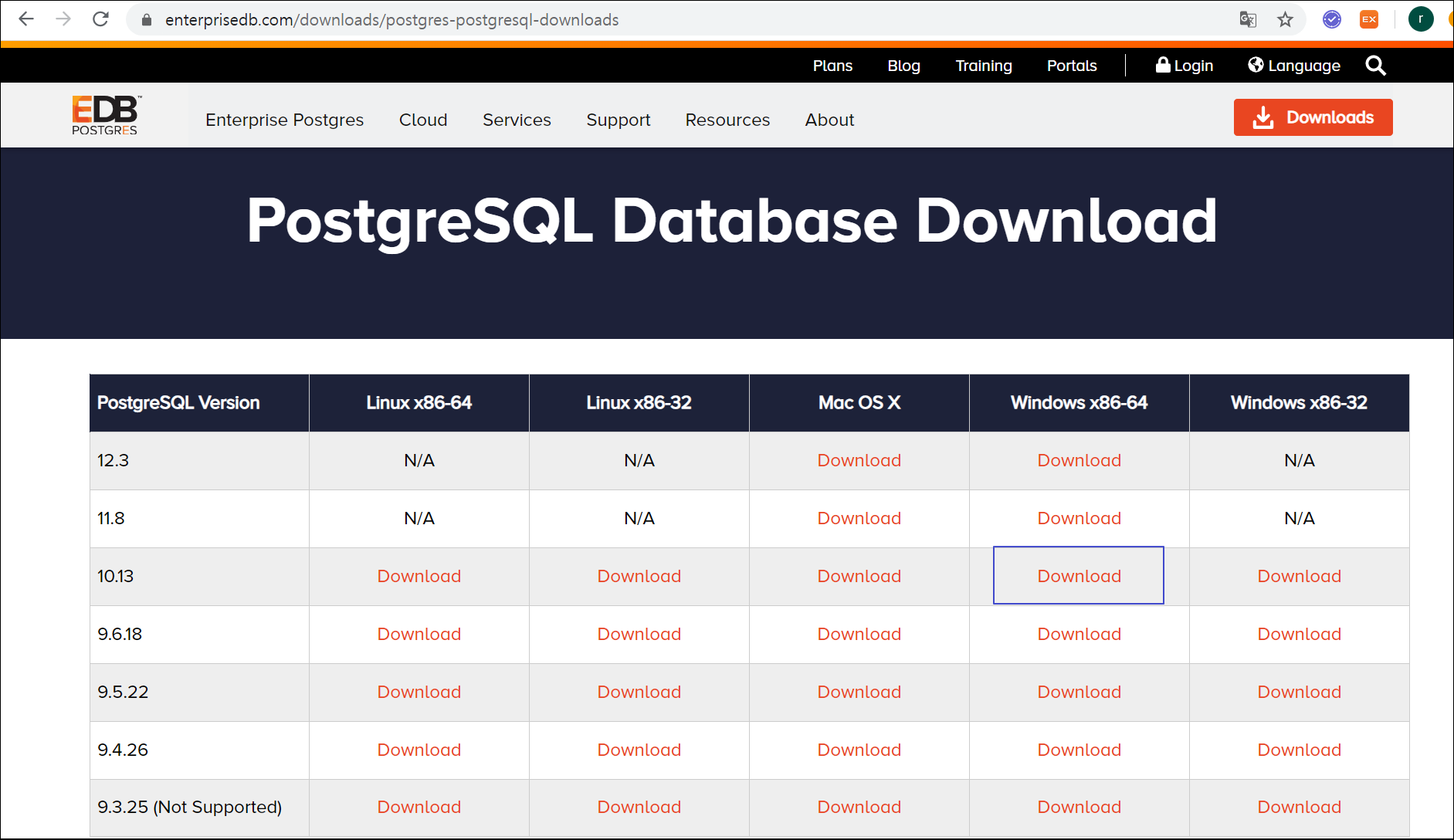Open the Cloud menu
Screen dimensions: 1454x840
[x=423, y=120]
